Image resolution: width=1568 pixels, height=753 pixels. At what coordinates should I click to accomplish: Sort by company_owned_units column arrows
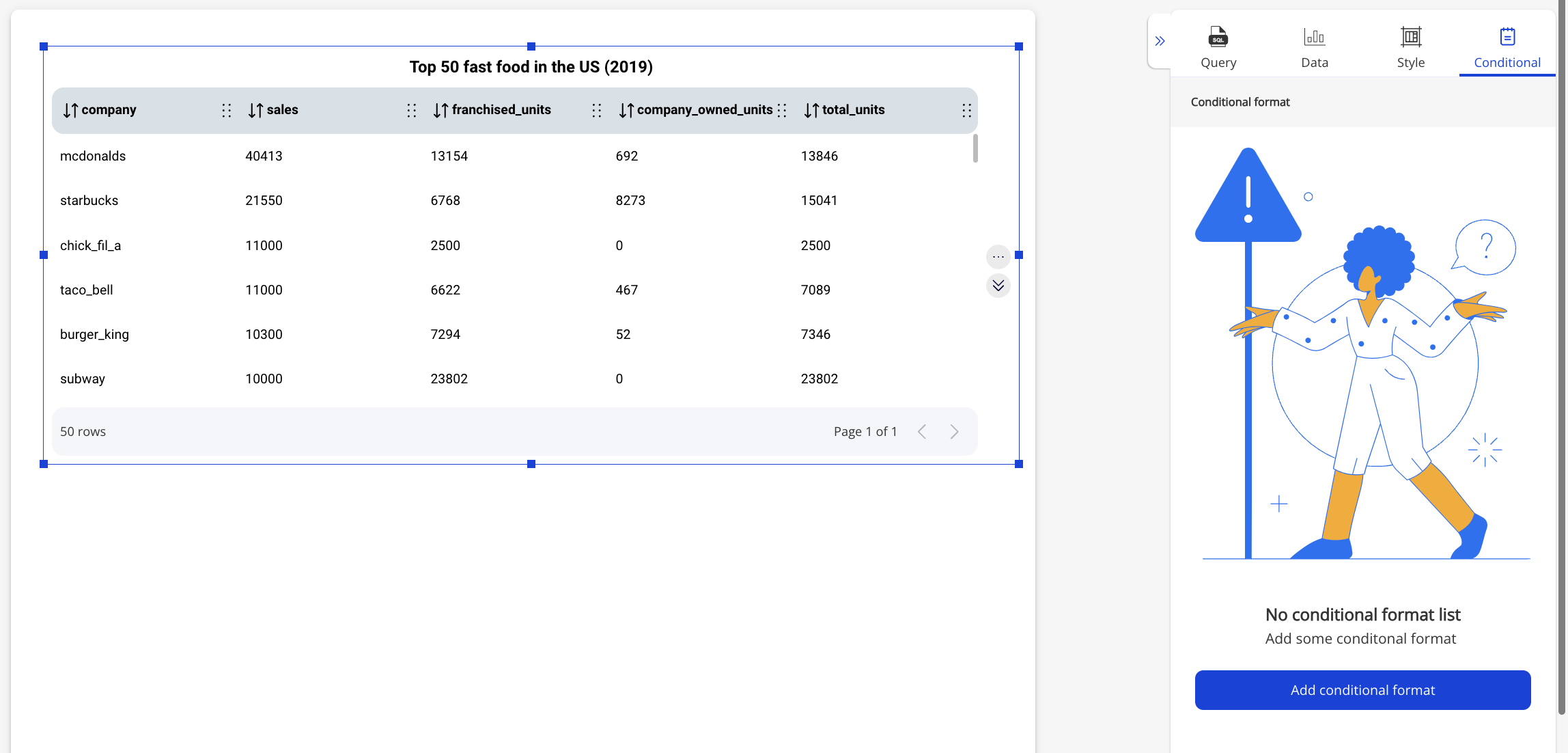[626, 110]
